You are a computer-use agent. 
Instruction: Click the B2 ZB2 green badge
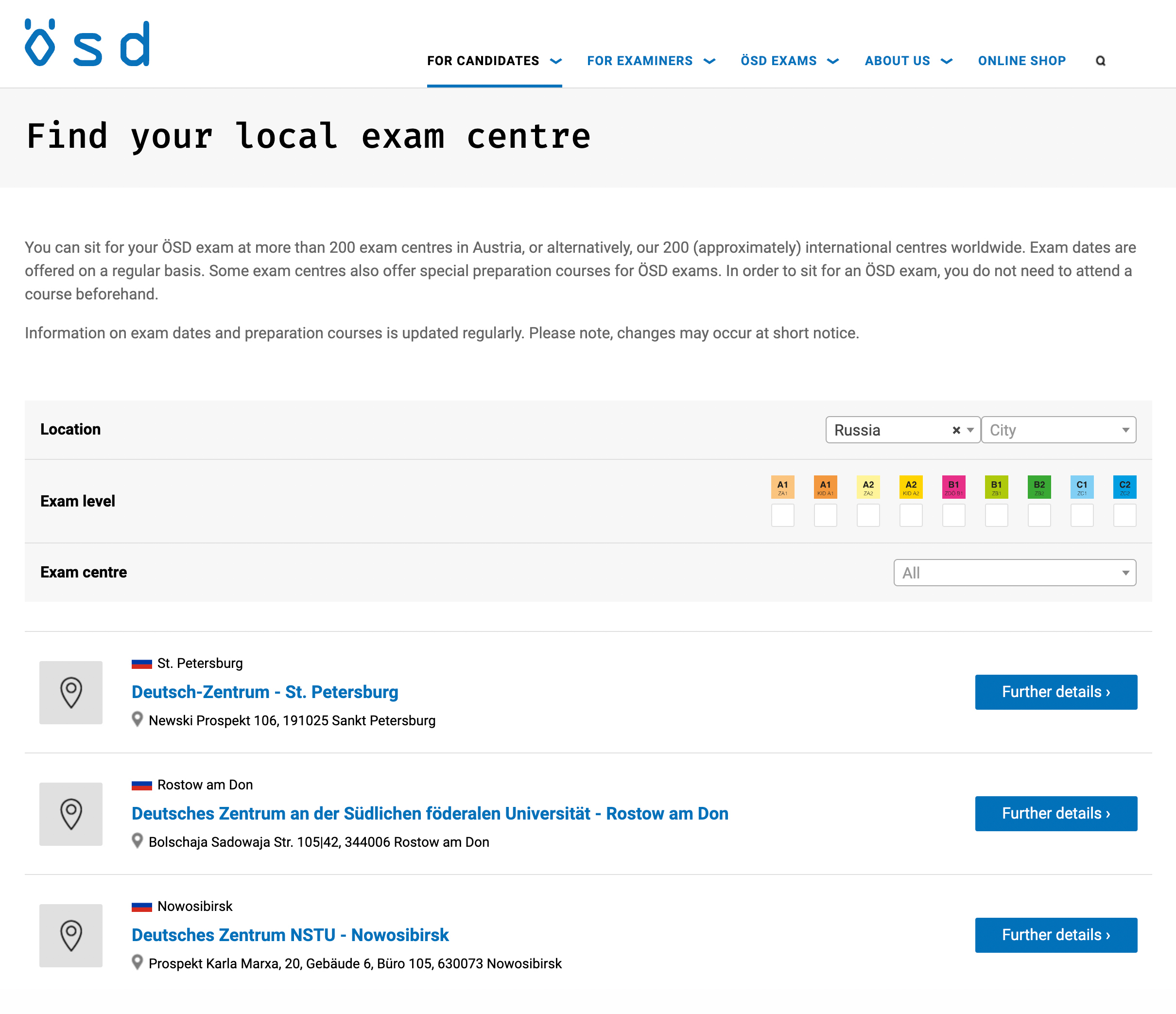[x=1039, y=487]
